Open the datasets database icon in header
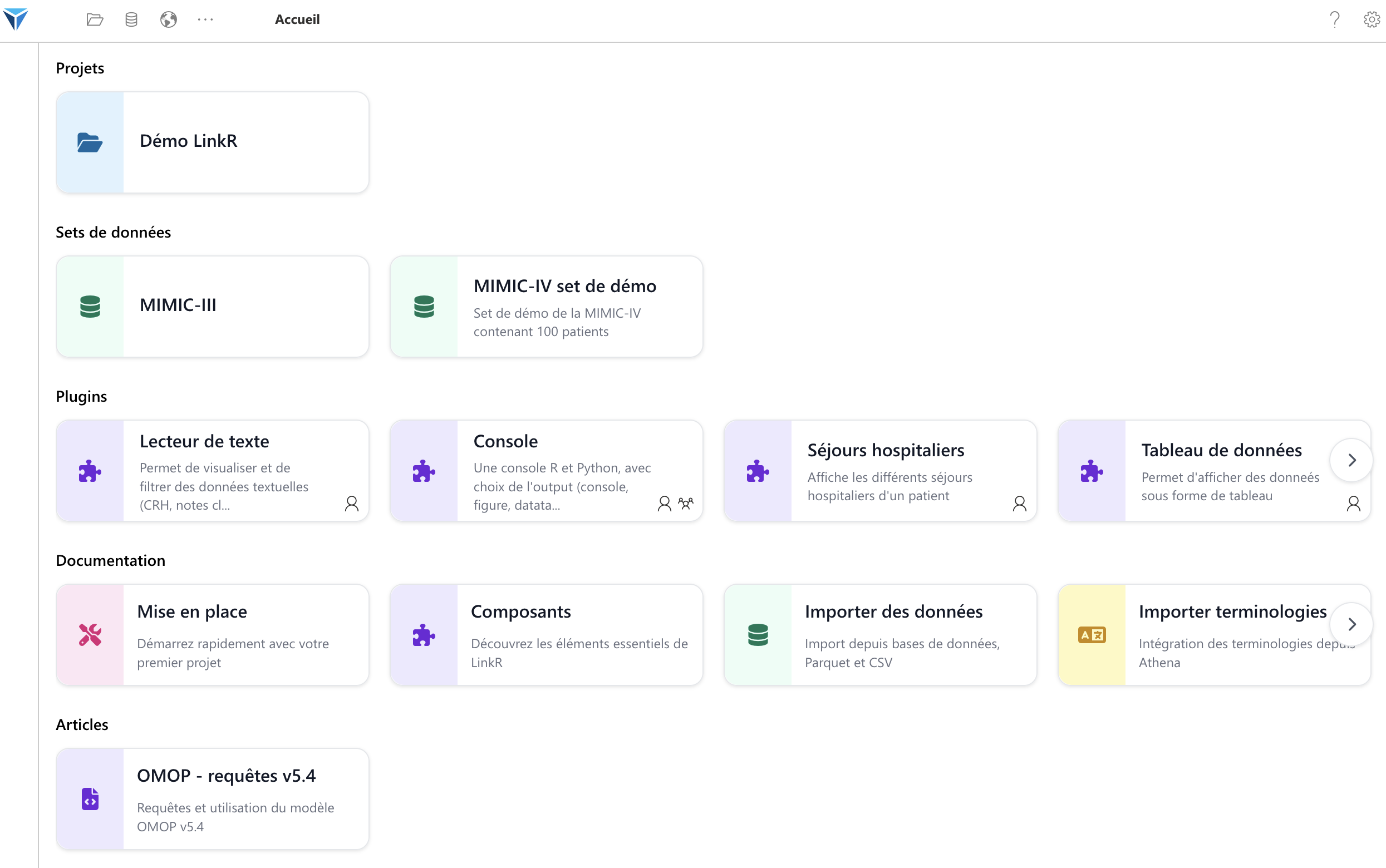 [x=131, y=19]
